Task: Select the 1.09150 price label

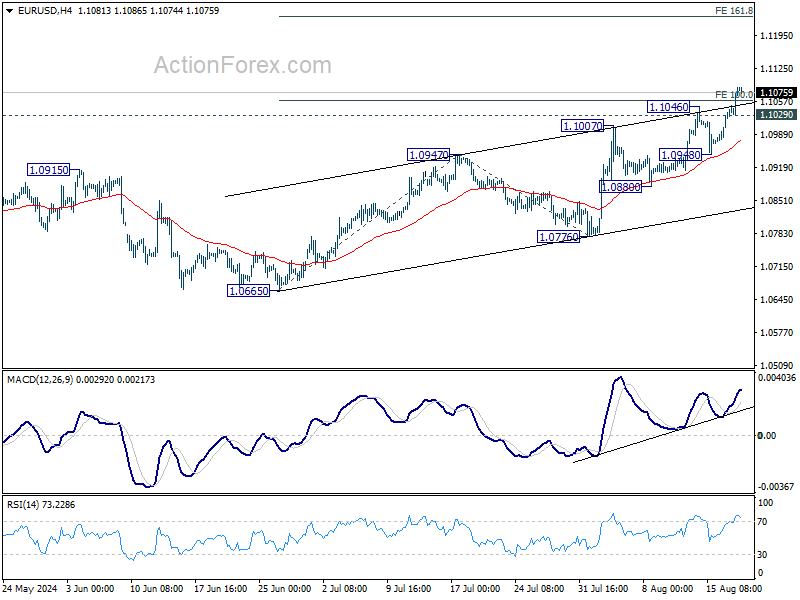Action: coord(48,170)
